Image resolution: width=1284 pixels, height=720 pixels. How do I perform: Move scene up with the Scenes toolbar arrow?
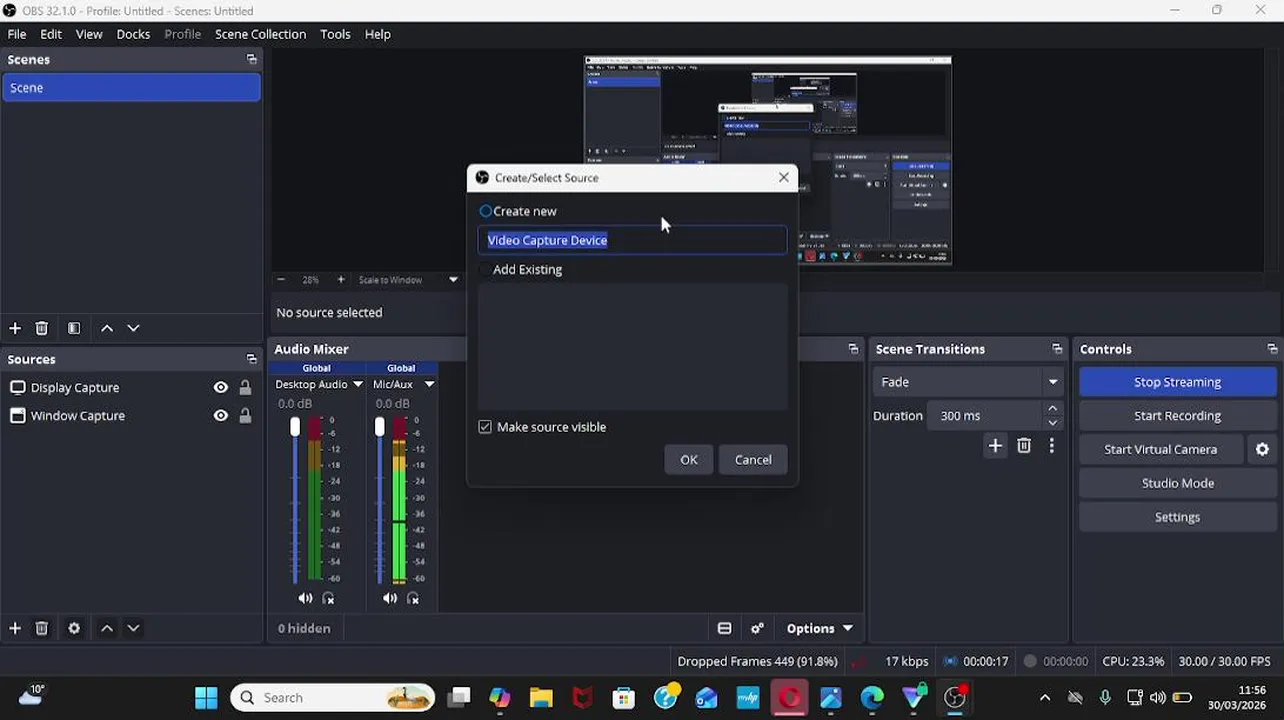[107, 328]
